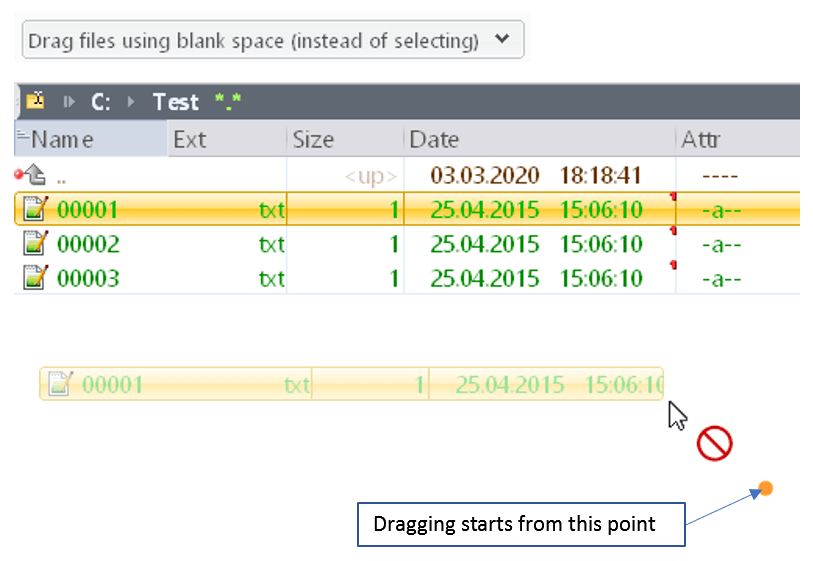
Task: Click the *.* file filter
Action: click(227, 102)
